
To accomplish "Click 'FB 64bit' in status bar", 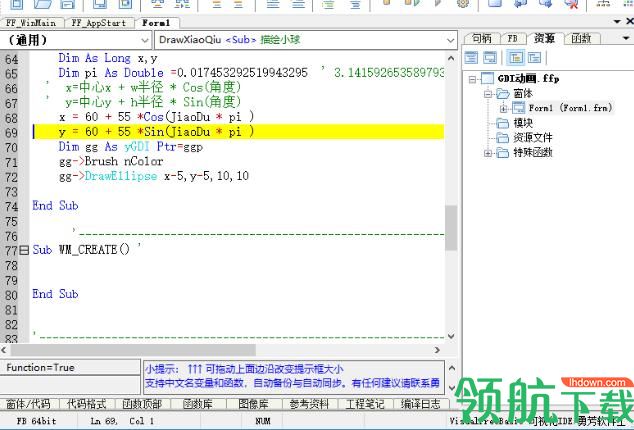I will (36, 421).
